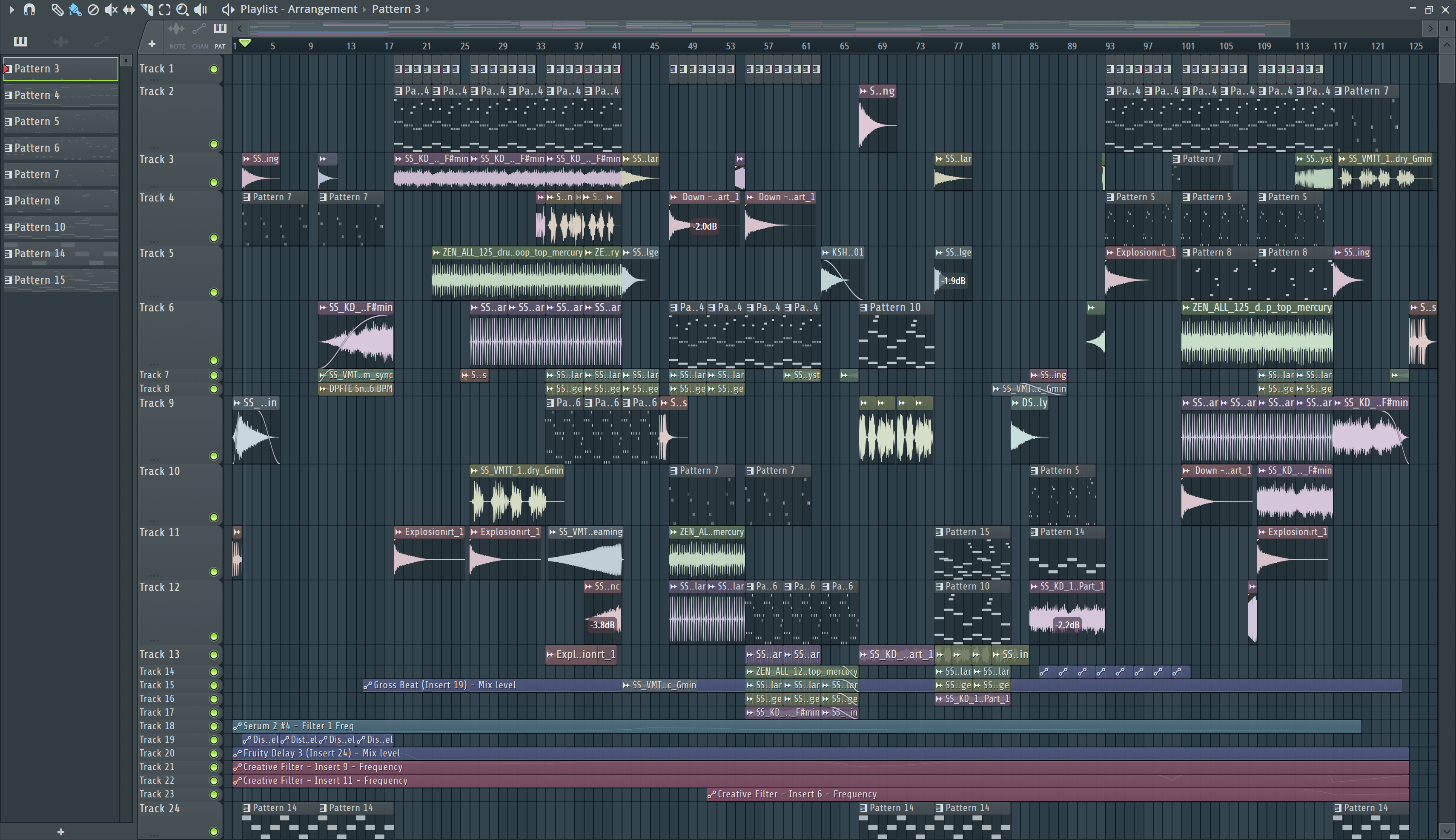Open clip menu of Pattern 15 on Track 11
1456x840 pixels.
[939, 532]
